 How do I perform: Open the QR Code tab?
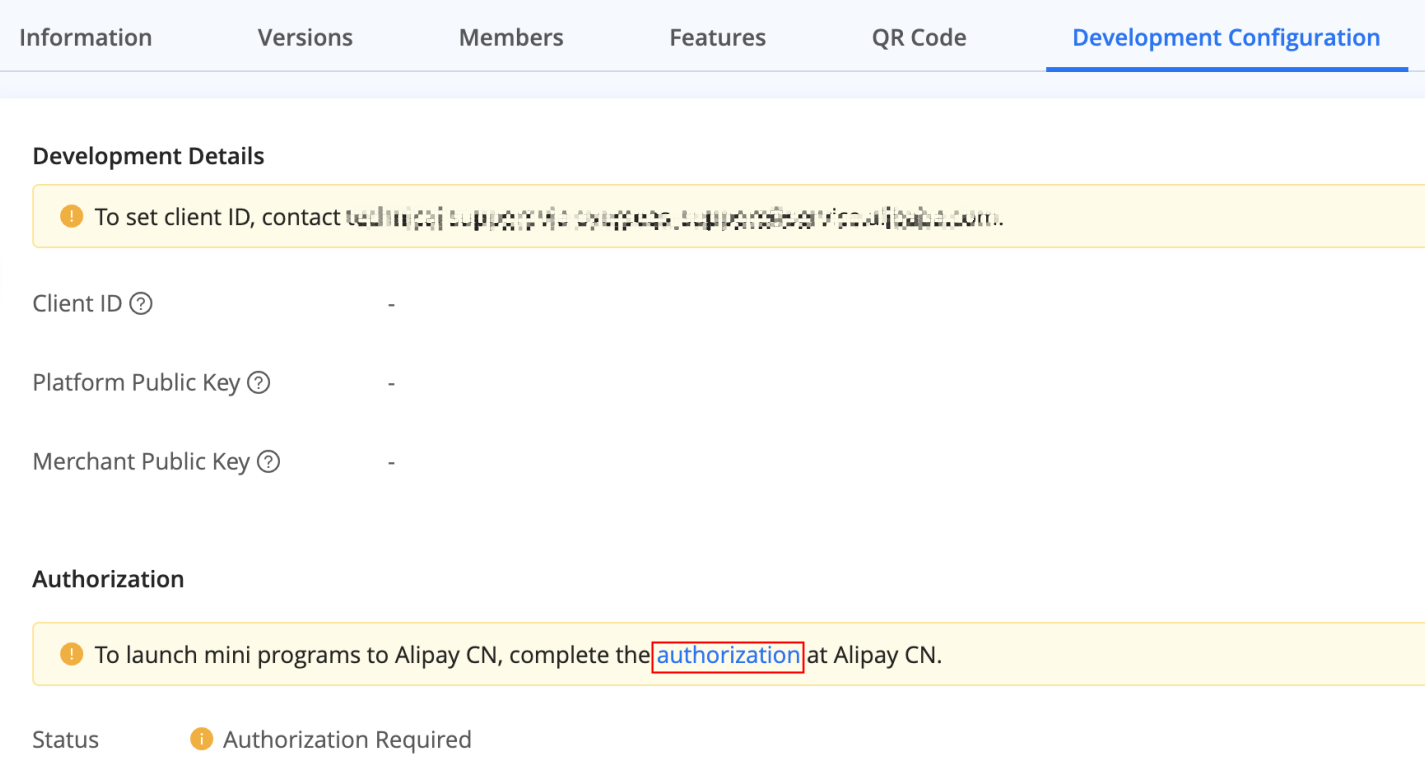point(918,38)
